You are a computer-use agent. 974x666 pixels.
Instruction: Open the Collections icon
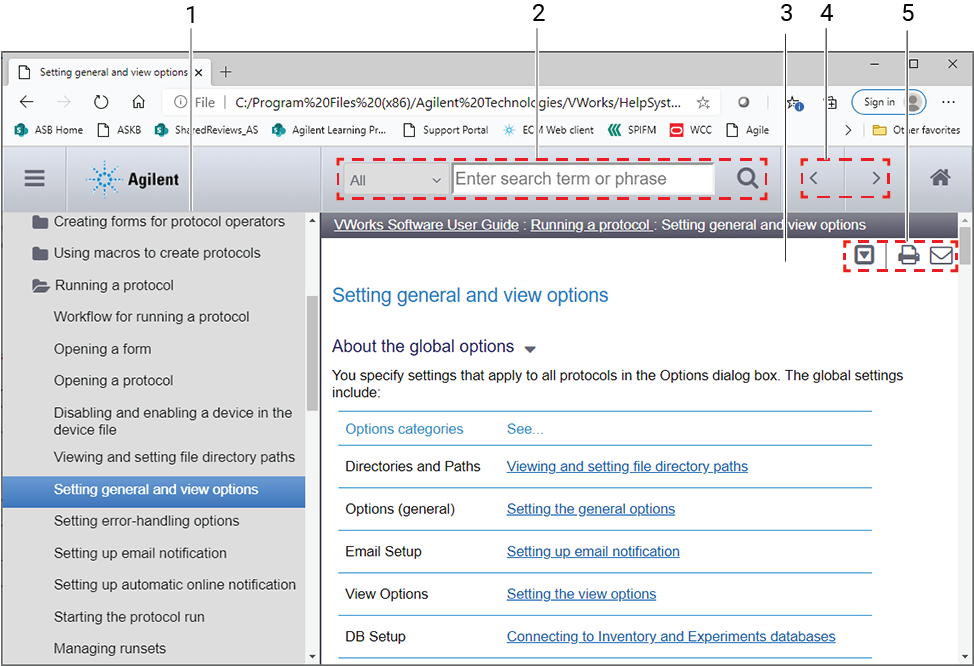[x=831, y=103]
